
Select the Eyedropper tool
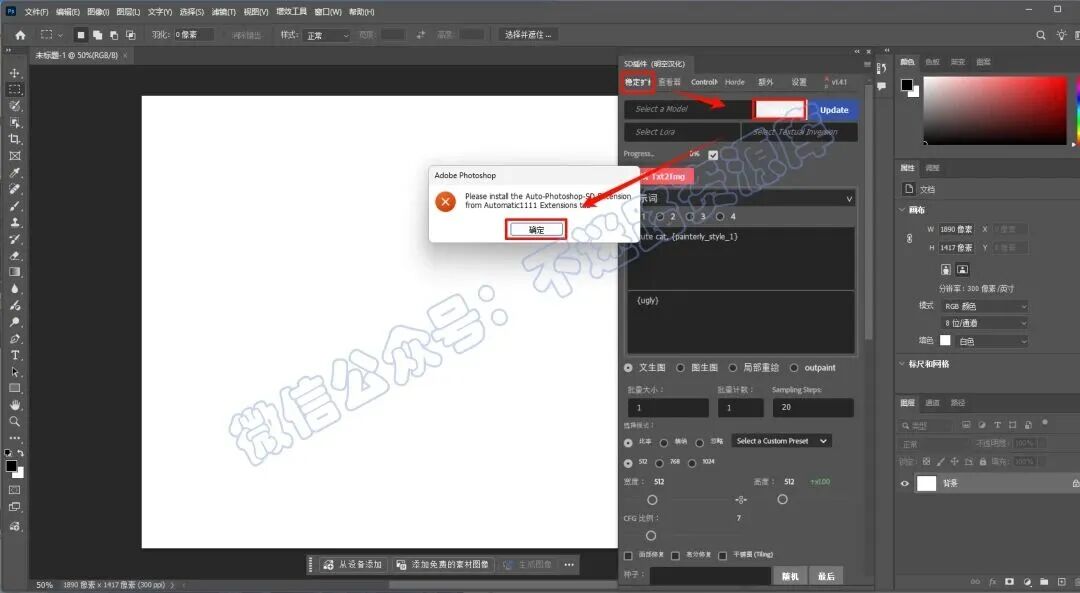[14, 172]
